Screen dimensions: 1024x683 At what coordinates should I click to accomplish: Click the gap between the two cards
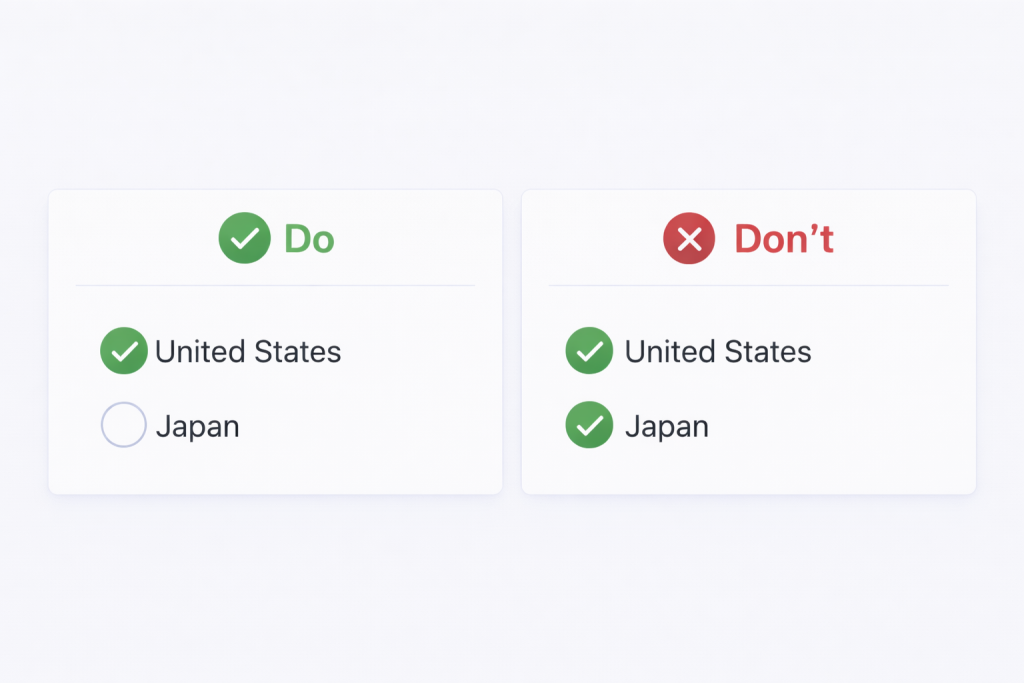coord(512,340)
